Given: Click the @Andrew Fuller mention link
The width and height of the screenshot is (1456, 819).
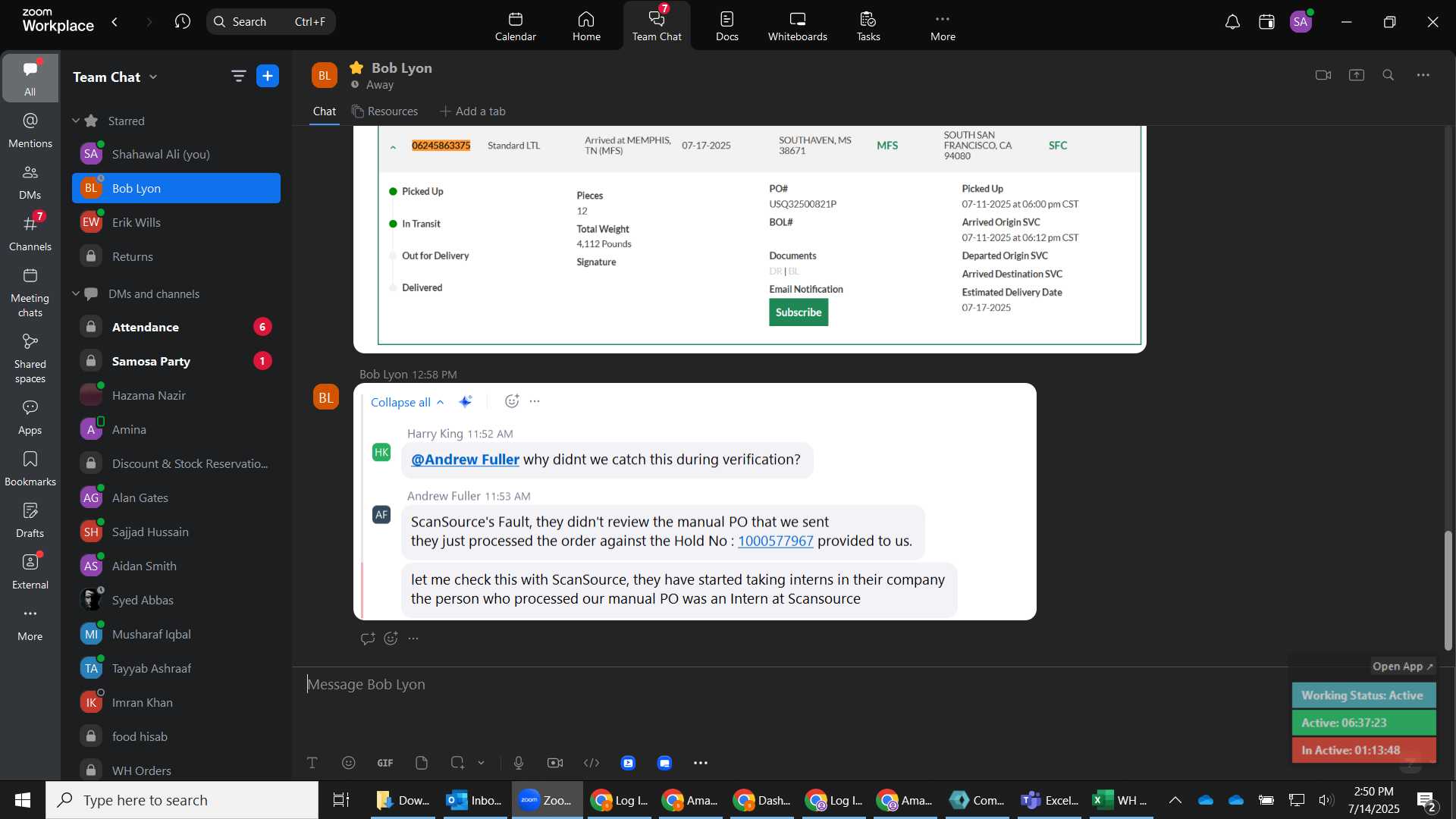Looking at the screenshot, I should pyautogui.click(x=465, y=460).
